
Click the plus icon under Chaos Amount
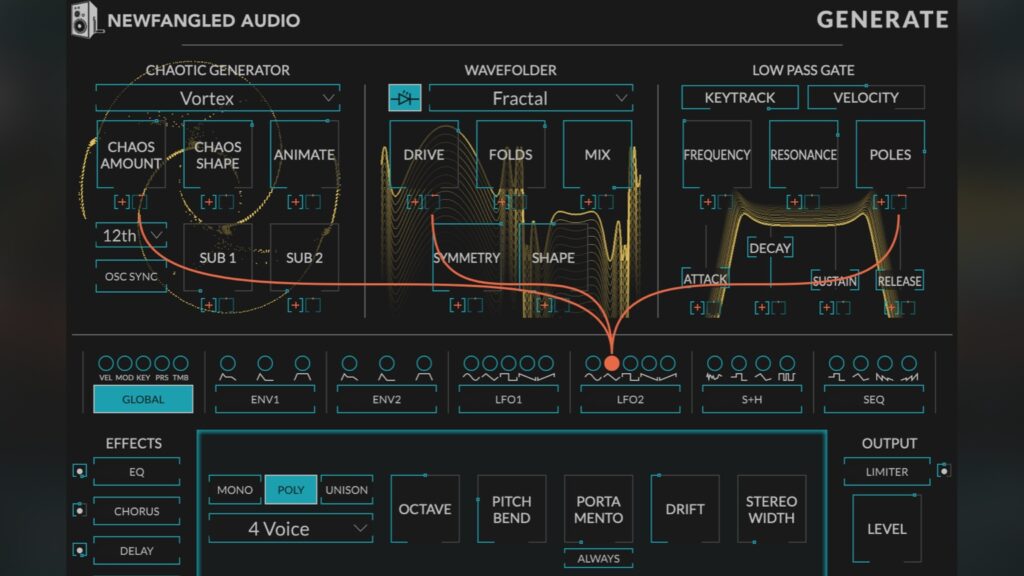click(122, 202)
